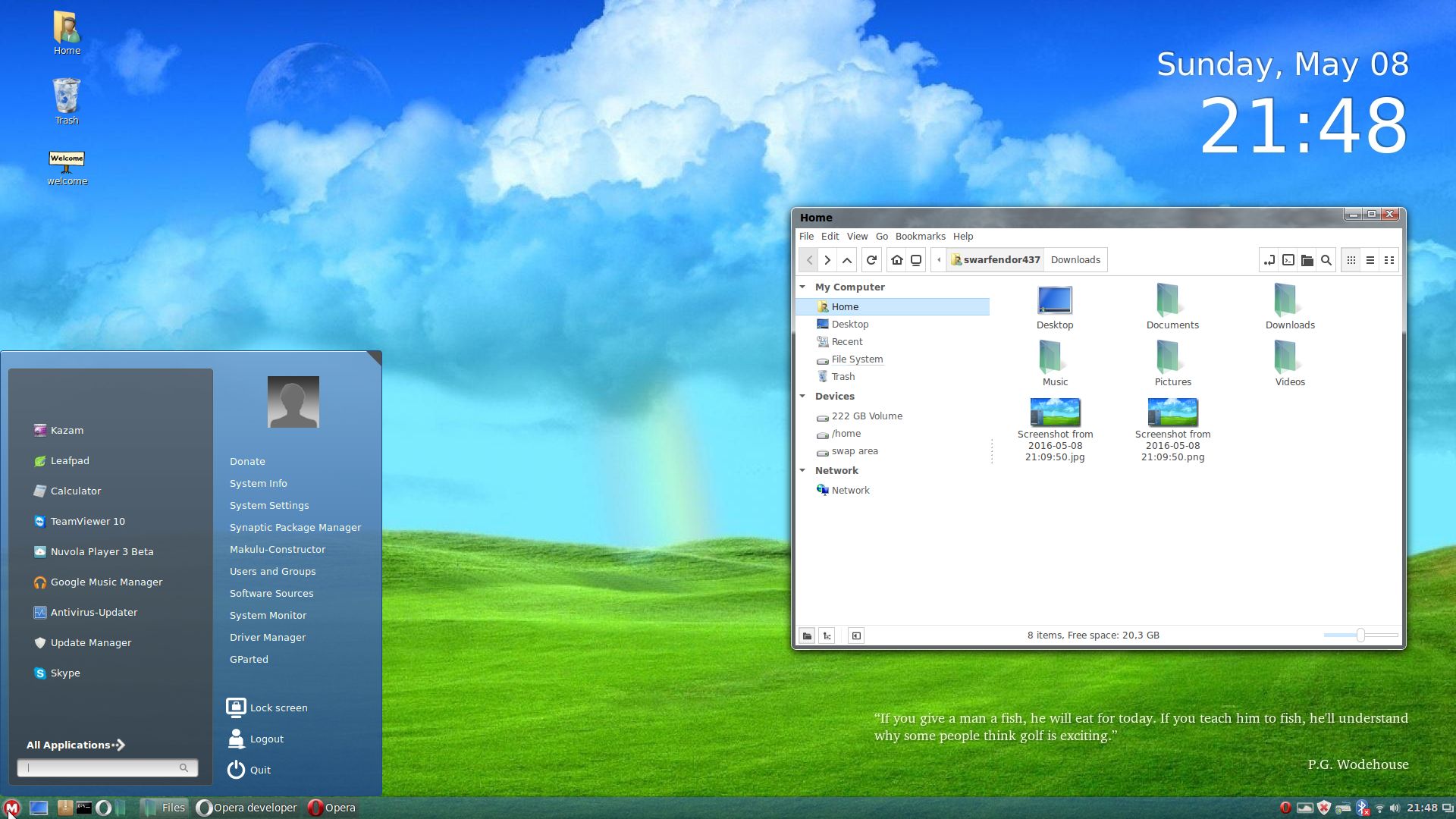Go to home folder via toolbar icon

[x=897, y=260]
